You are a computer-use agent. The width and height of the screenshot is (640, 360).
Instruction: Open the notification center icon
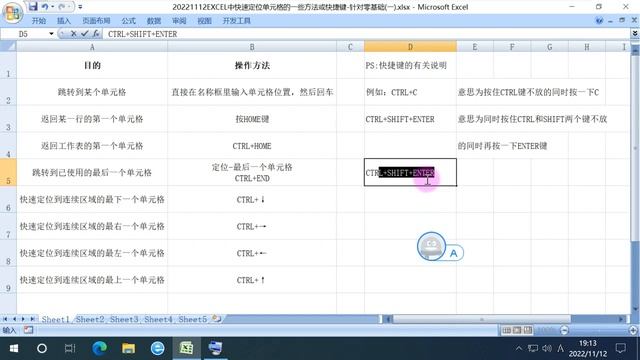[x=621, y=348]
